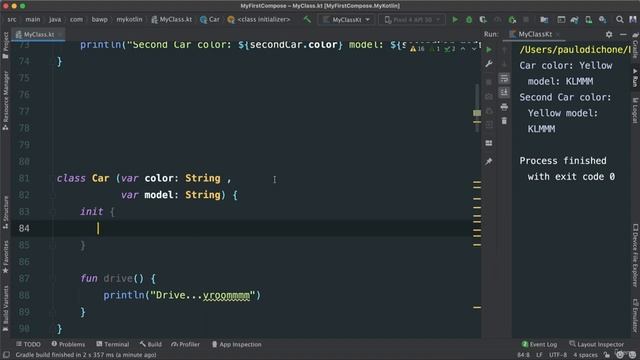This screenshot has height=360, width=640.
Task: Open the Device Manager toolbar icon
Action: click(x=588, y=19)
